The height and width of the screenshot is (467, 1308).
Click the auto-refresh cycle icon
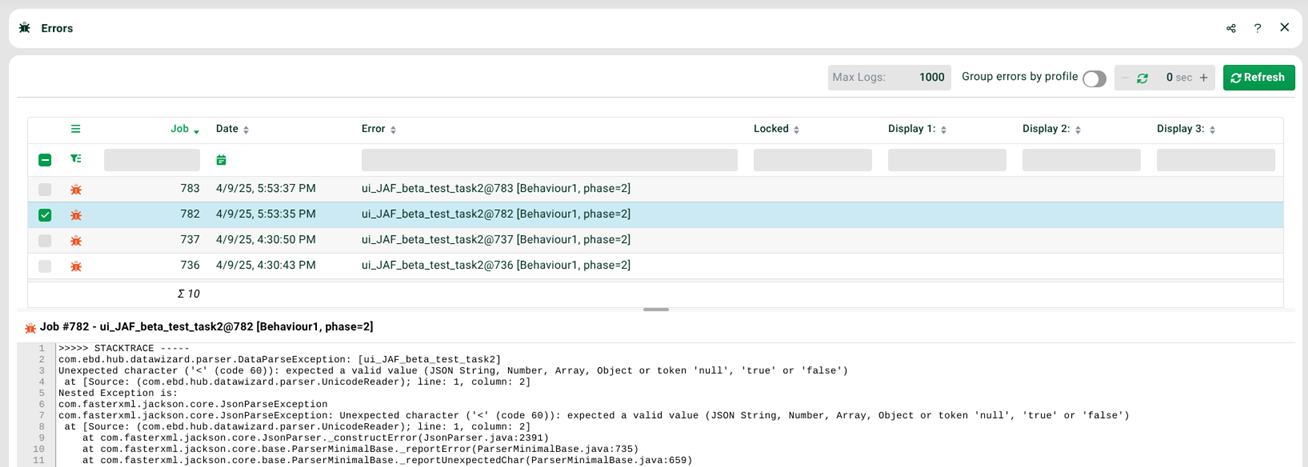pos(1142,78)
